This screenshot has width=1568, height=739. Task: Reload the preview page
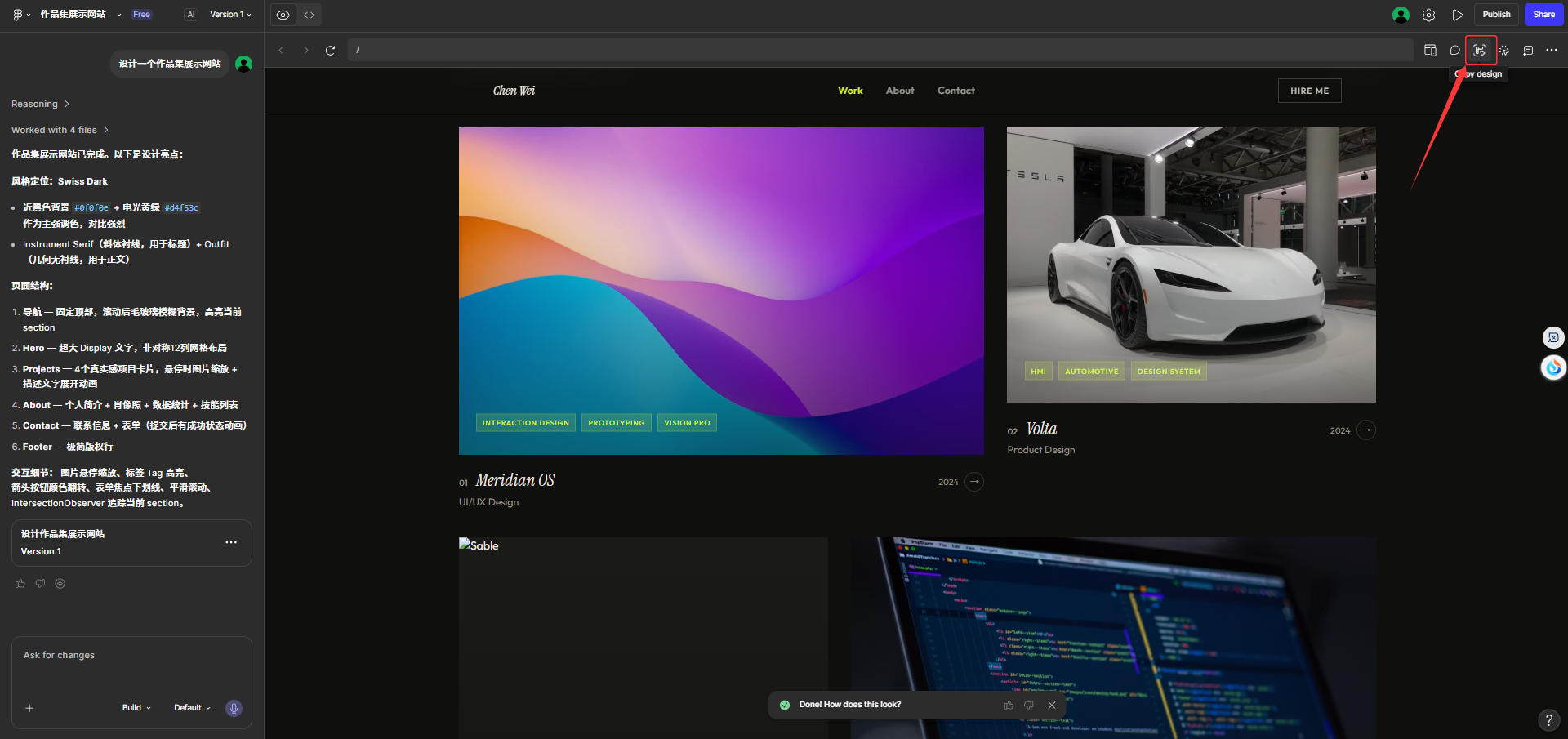[331, 51]
